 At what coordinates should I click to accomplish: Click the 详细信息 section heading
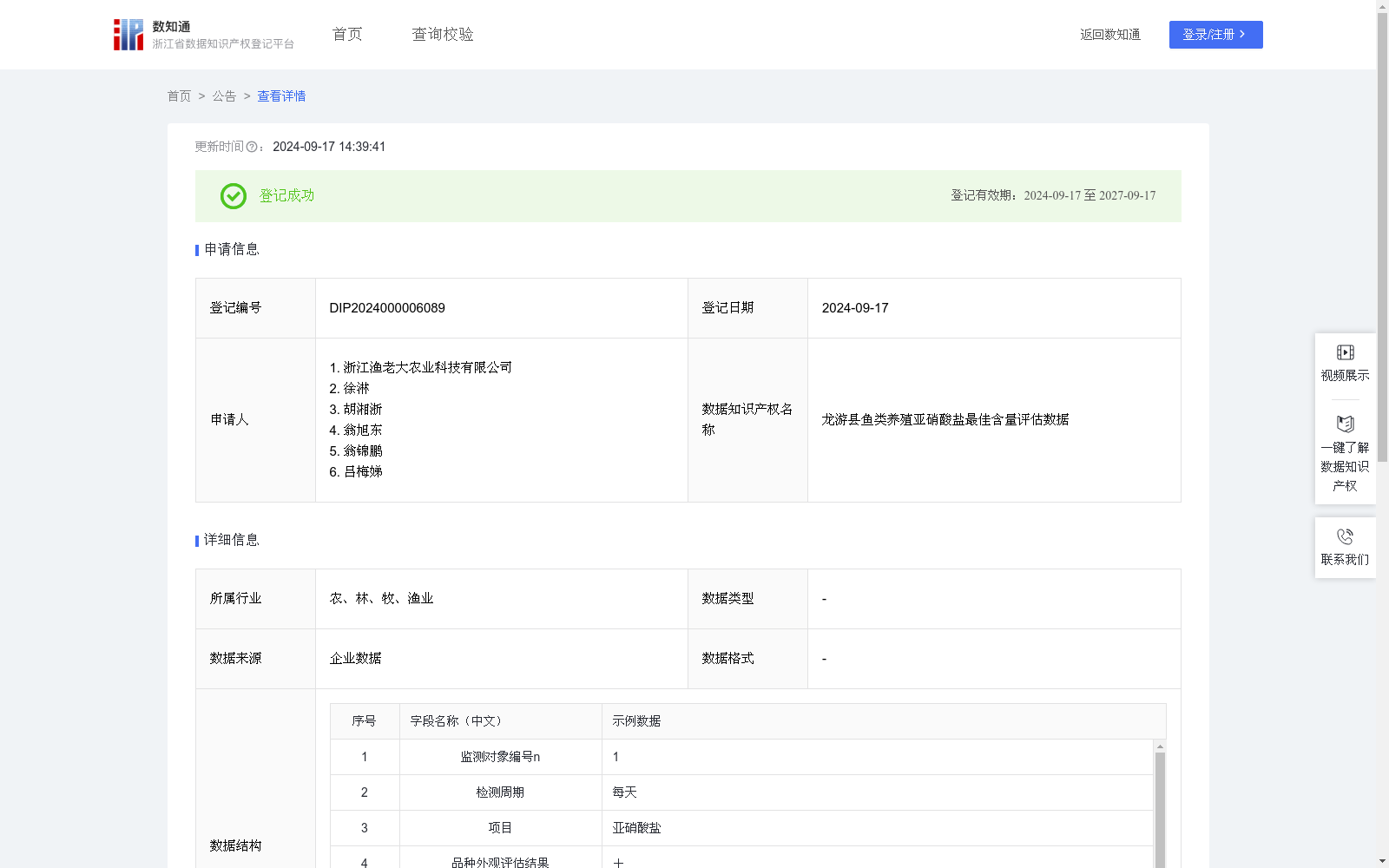(232, 541)
